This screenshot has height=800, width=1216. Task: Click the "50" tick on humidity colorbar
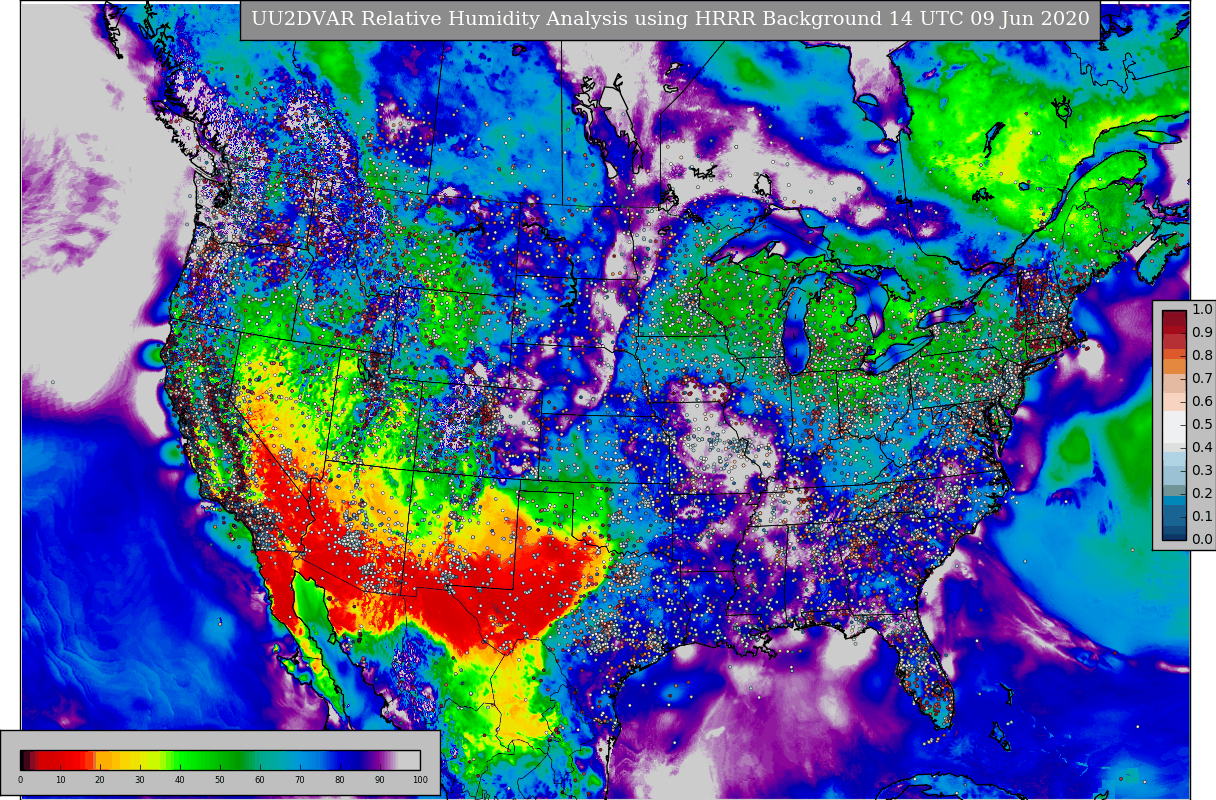(220, 780)
